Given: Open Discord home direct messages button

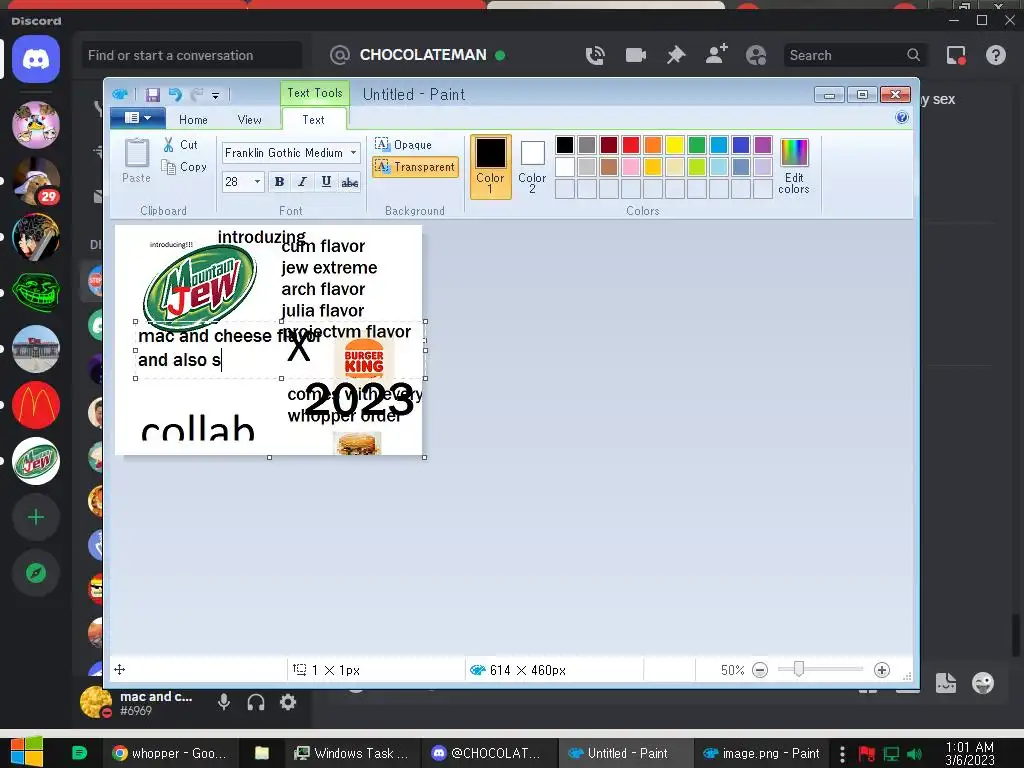Looking at the screenshot, I should [x=36, y=59].
